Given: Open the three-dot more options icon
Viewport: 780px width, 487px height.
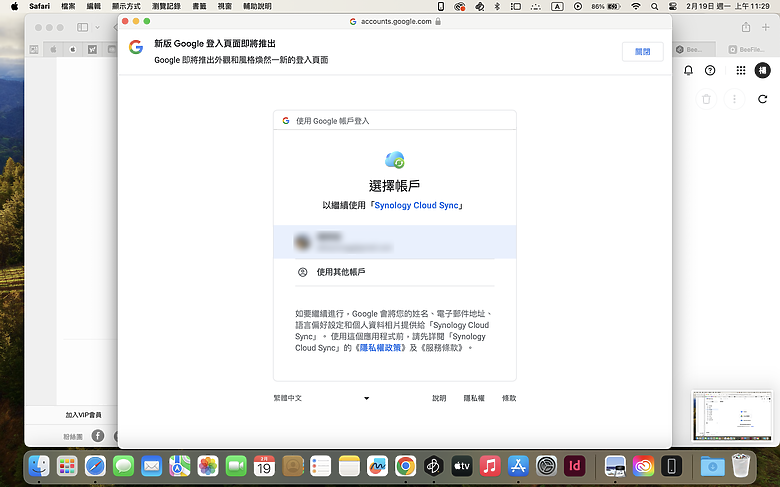Looking at the screenshot, I should pos(734,99).
